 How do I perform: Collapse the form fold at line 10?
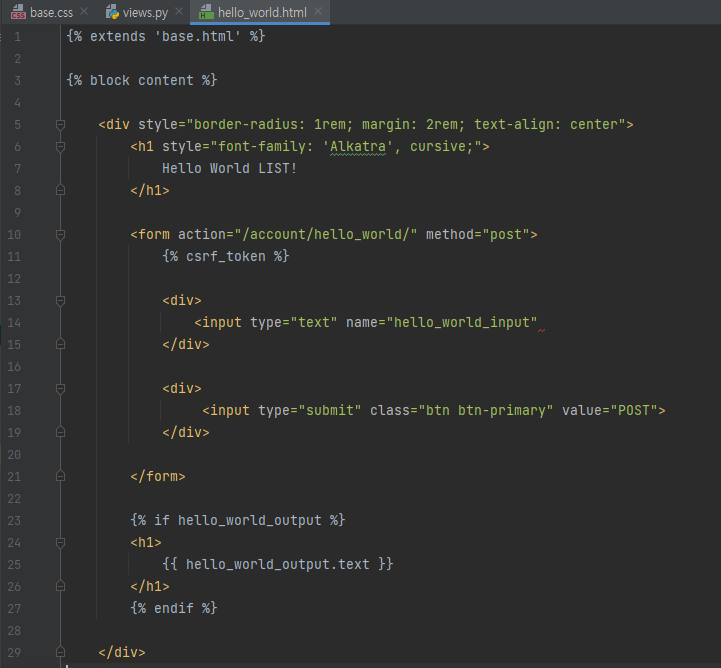[60, 234]
